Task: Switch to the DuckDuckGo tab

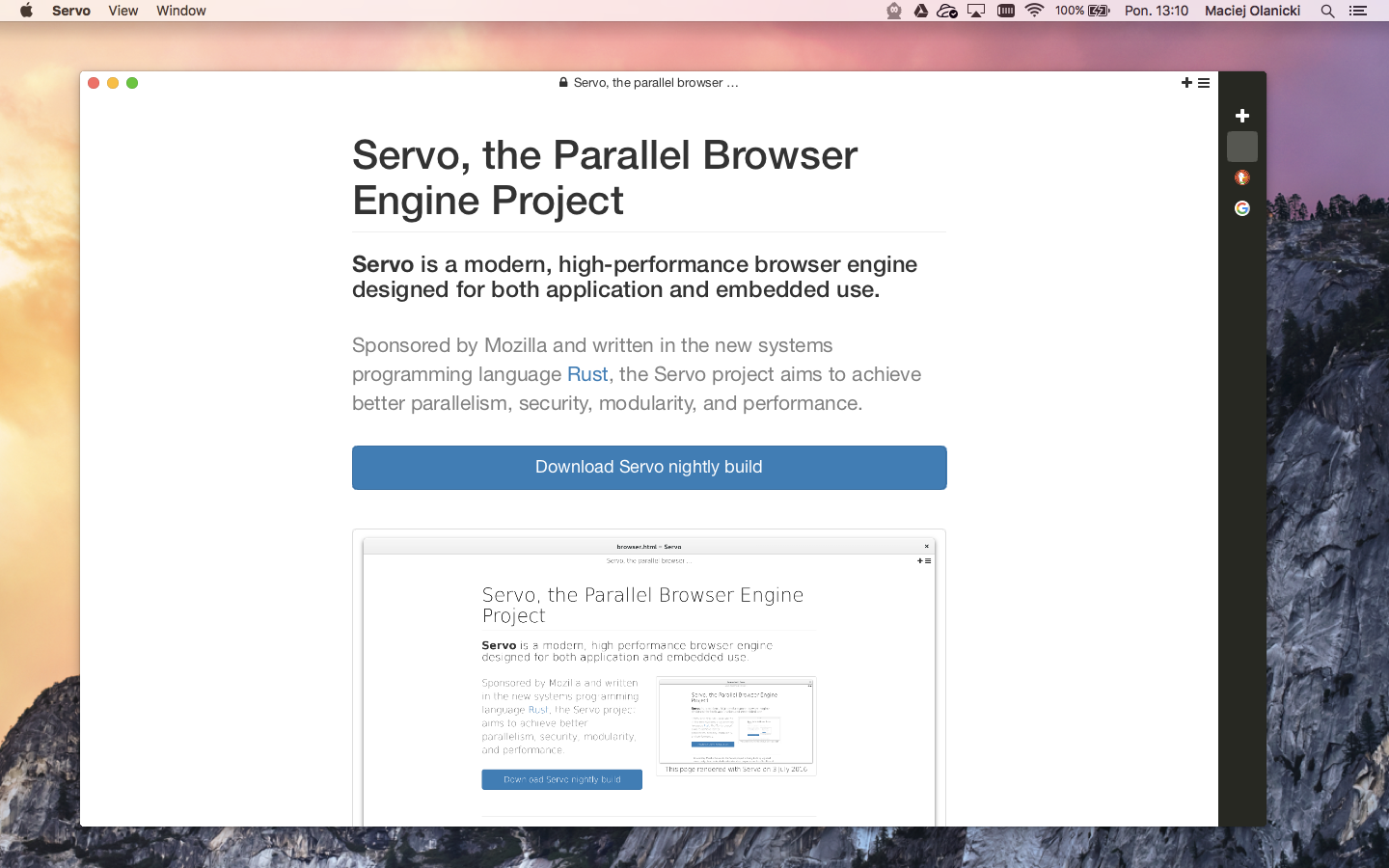Action: point(1242,177)
